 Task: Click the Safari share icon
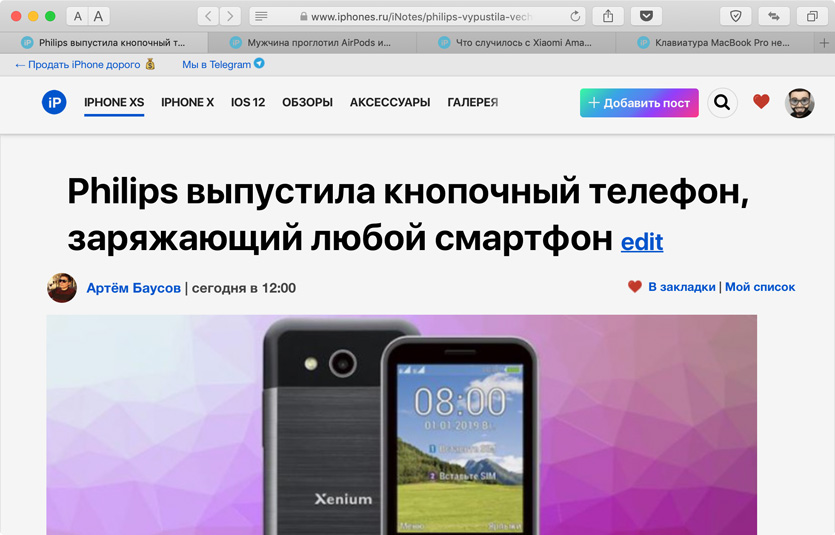point(608,17)
